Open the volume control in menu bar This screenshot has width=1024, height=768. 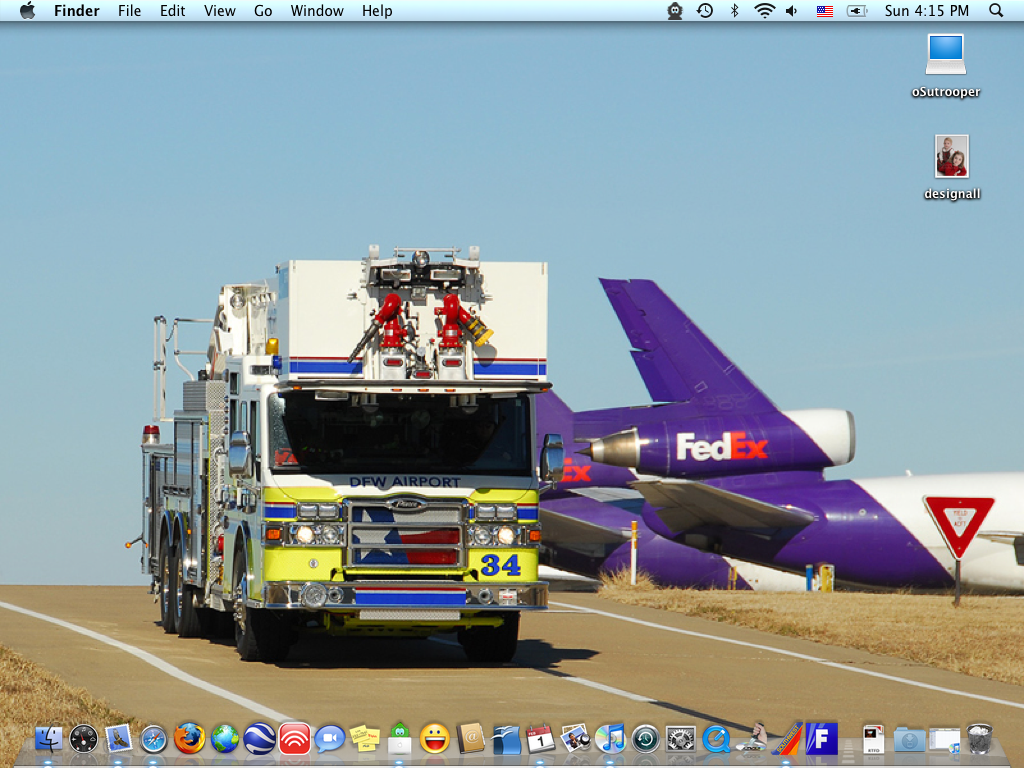click(x=792, y=10)
